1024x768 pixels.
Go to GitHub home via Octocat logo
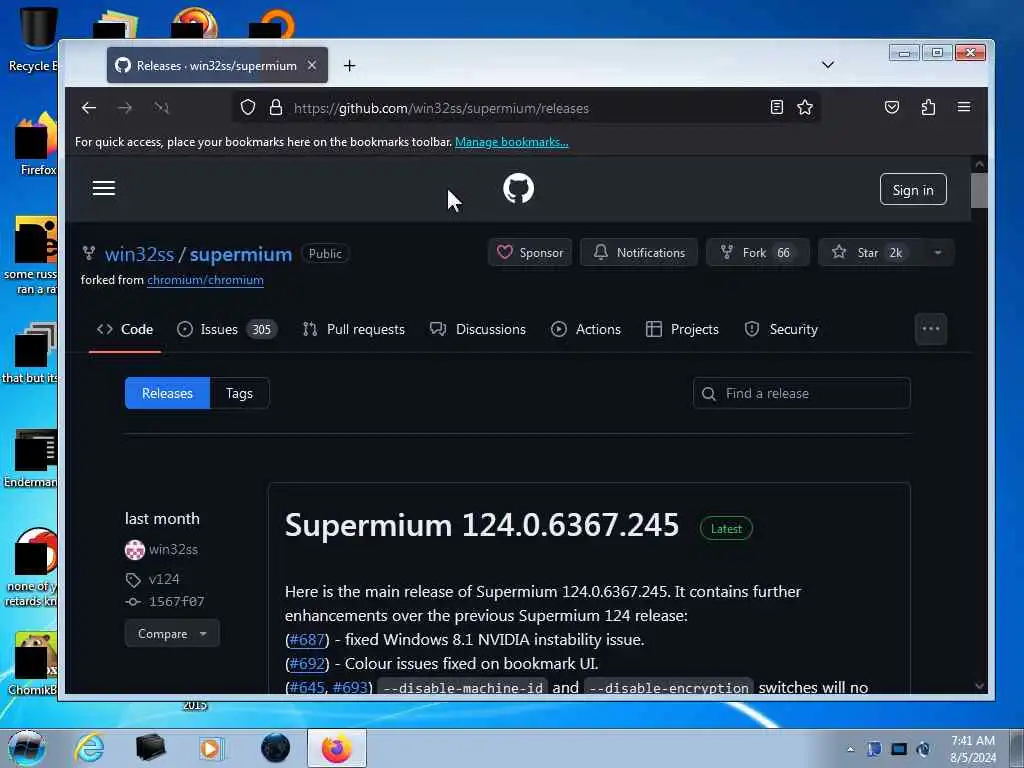point(519,188)
